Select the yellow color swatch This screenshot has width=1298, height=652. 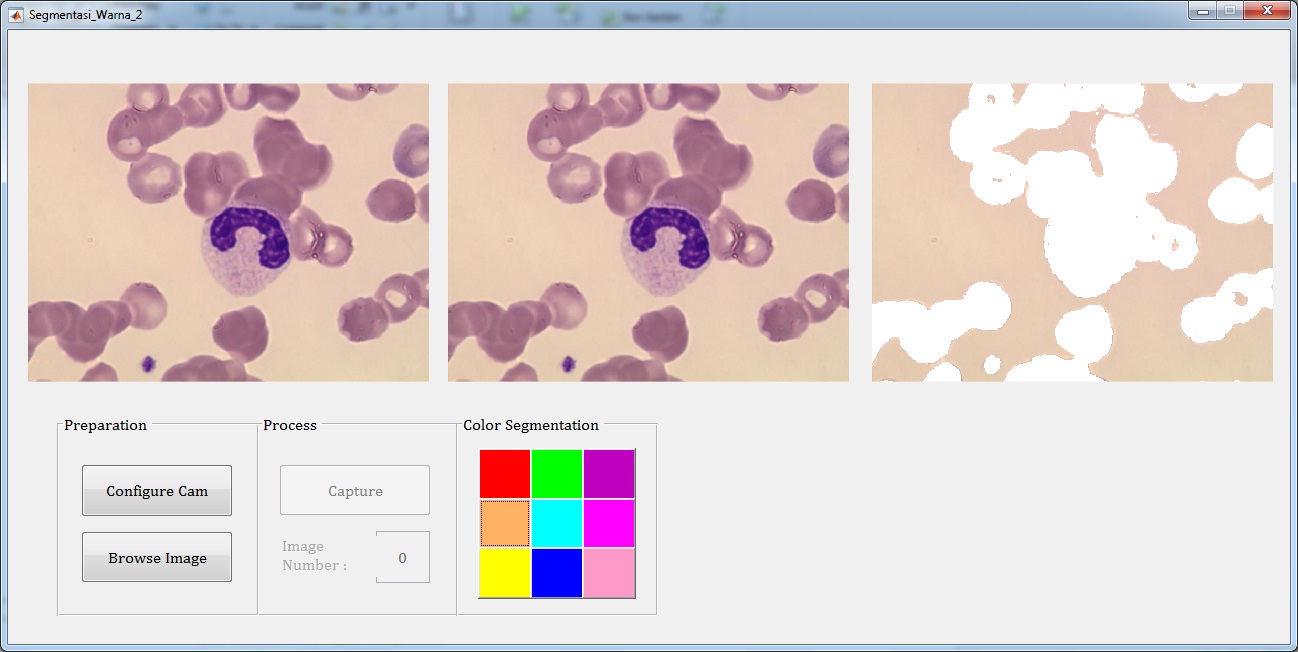tap(505, 572)
